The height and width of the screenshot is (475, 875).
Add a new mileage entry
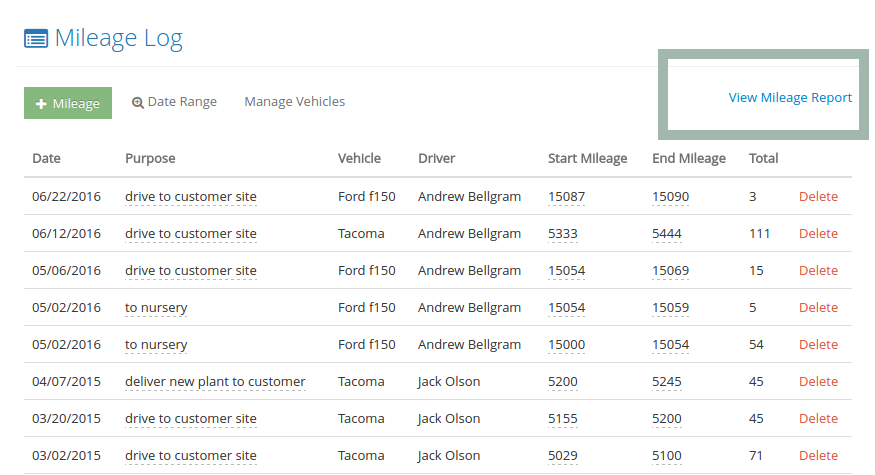[68, 103]
